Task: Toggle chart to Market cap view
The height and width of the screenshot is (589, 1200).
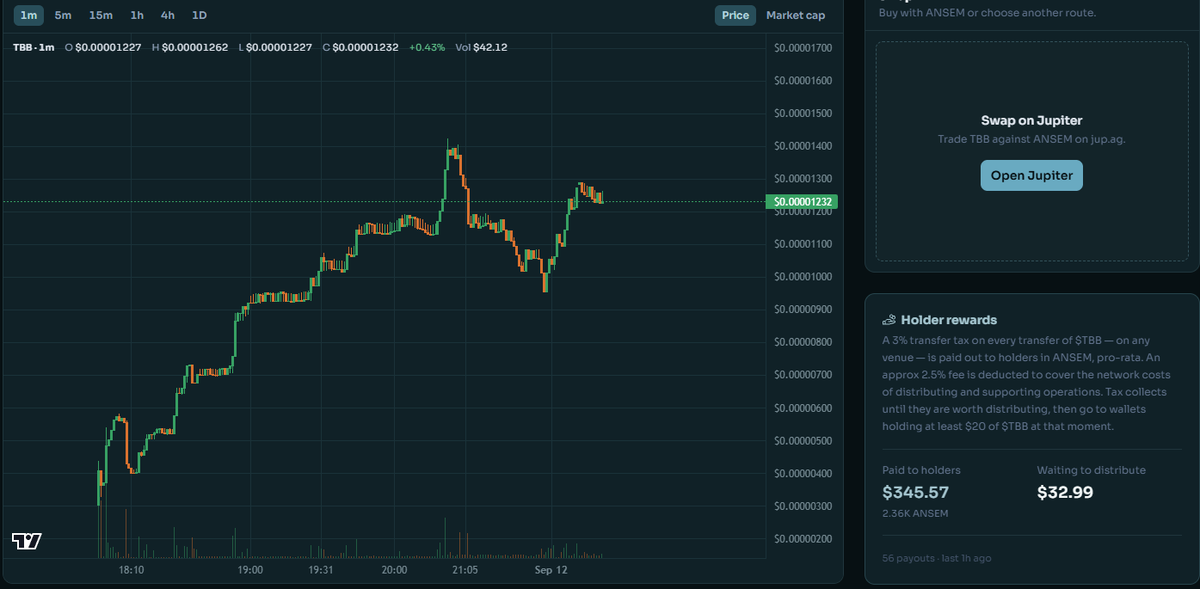Action: coord(796,15)
